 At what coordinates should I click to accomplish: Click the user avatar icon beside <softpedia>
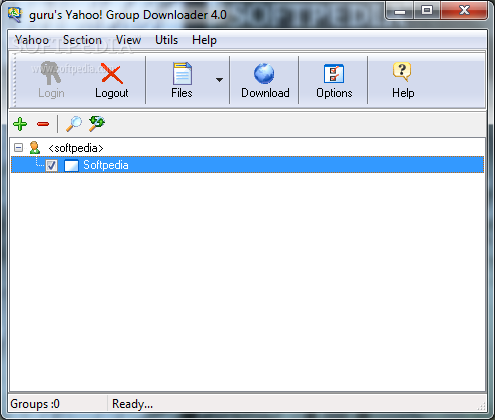point(34,148)
